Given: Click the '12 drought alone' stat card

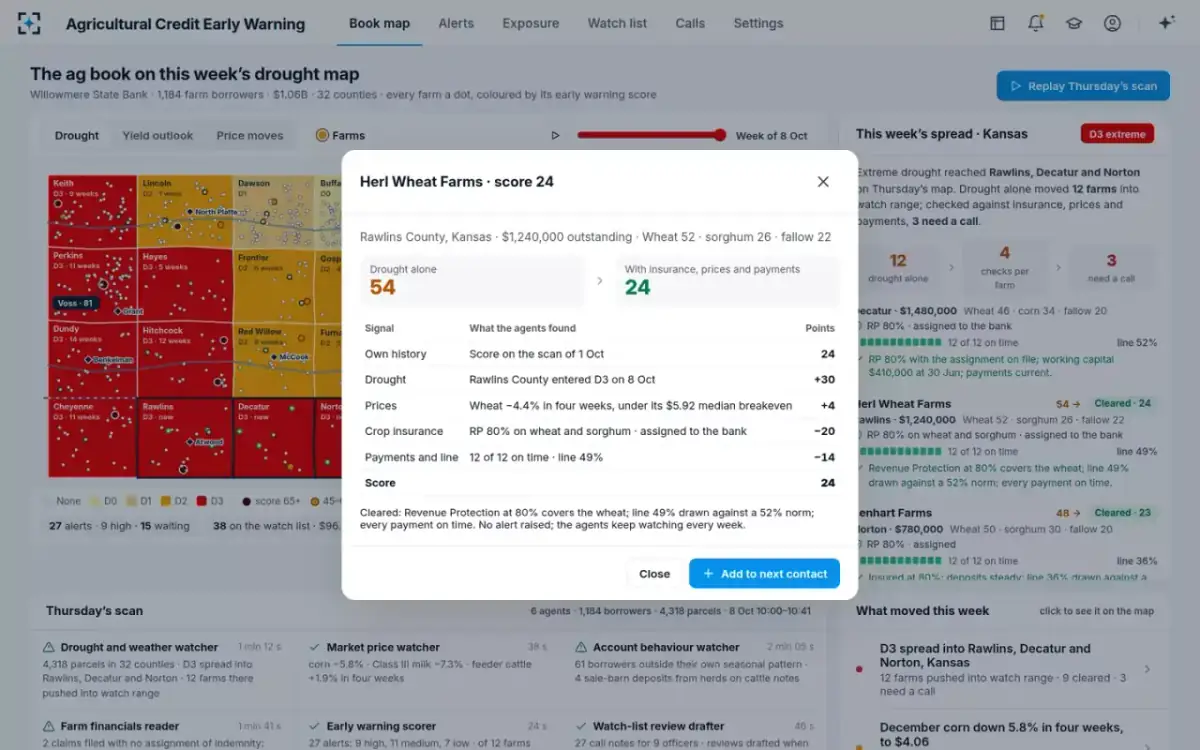Looking at the screenshot, I should 898,267.
